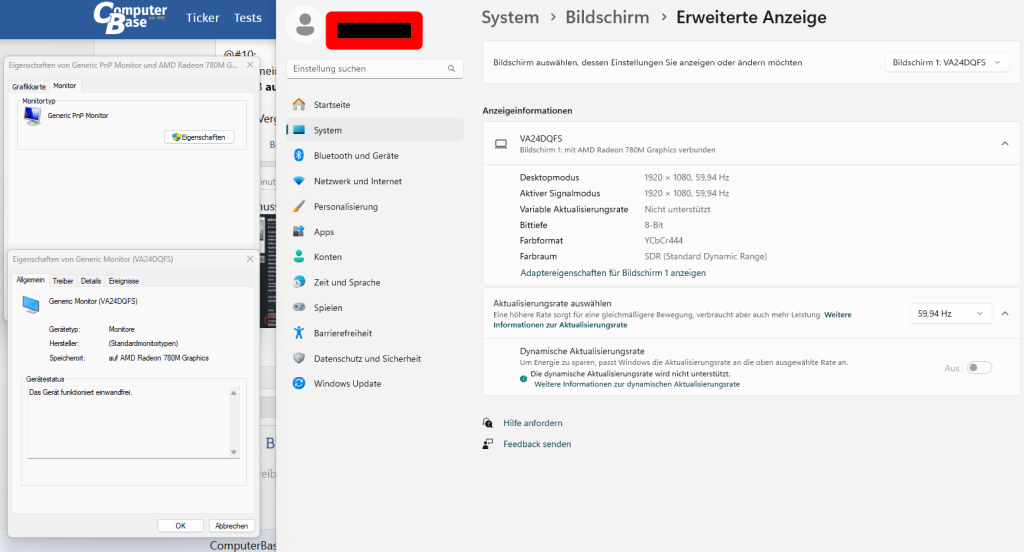
Task: Select the Konten settings entry
Action: click(x=375, y=257)
